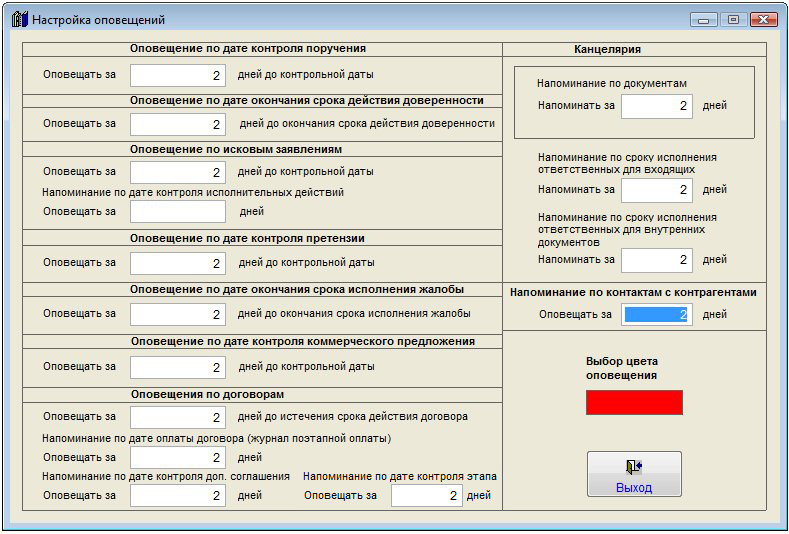
Task: Click highlighted field контактам с контрагентами
Action: click(x=657, y=315)
